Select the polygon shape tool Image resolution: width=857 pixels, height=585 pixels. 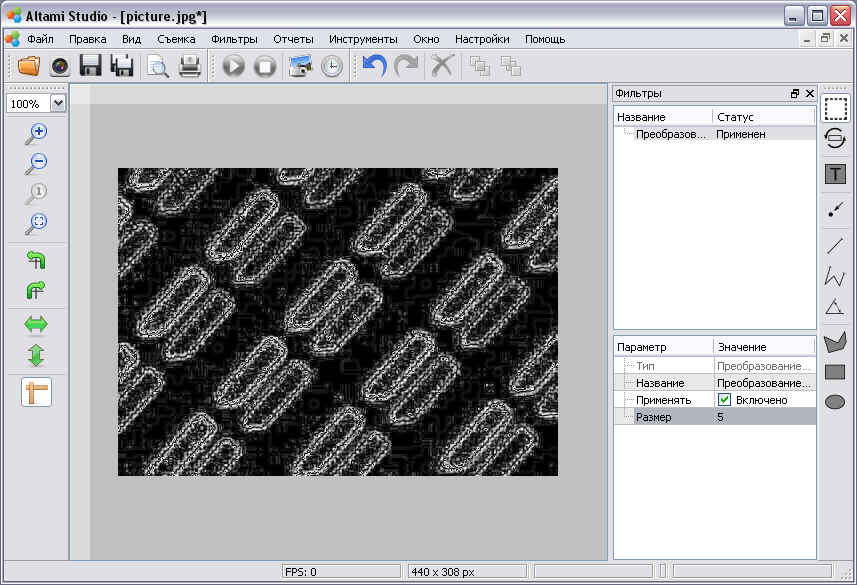point(835,342)
